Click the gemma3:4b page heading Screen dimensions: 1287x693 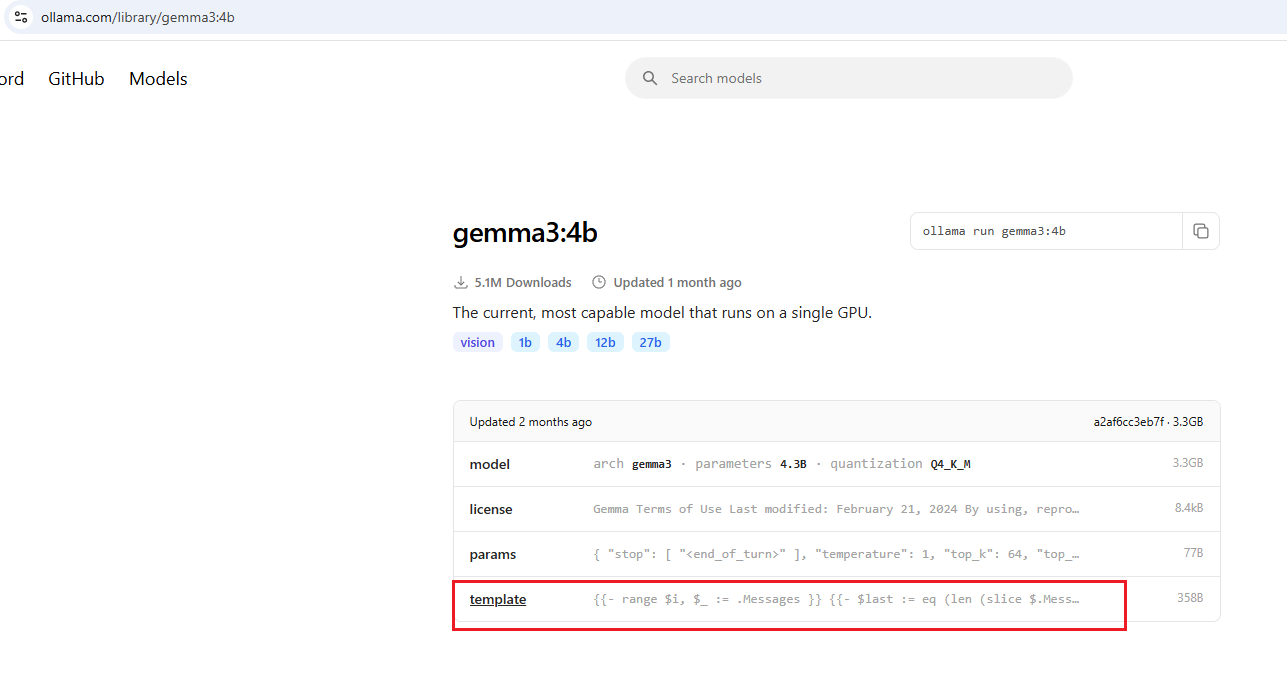pos(525,233)
